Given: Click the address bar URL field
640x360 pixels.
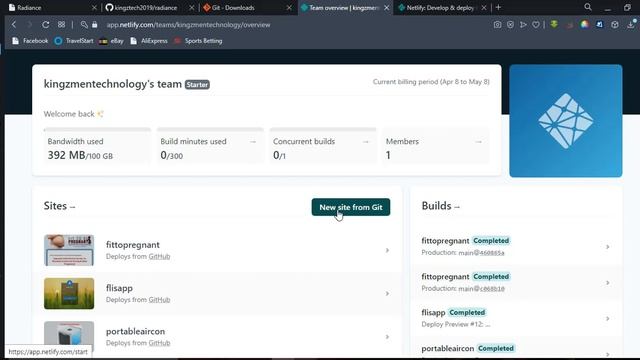Looking at the screenshot, I should (x=188, y=24).
